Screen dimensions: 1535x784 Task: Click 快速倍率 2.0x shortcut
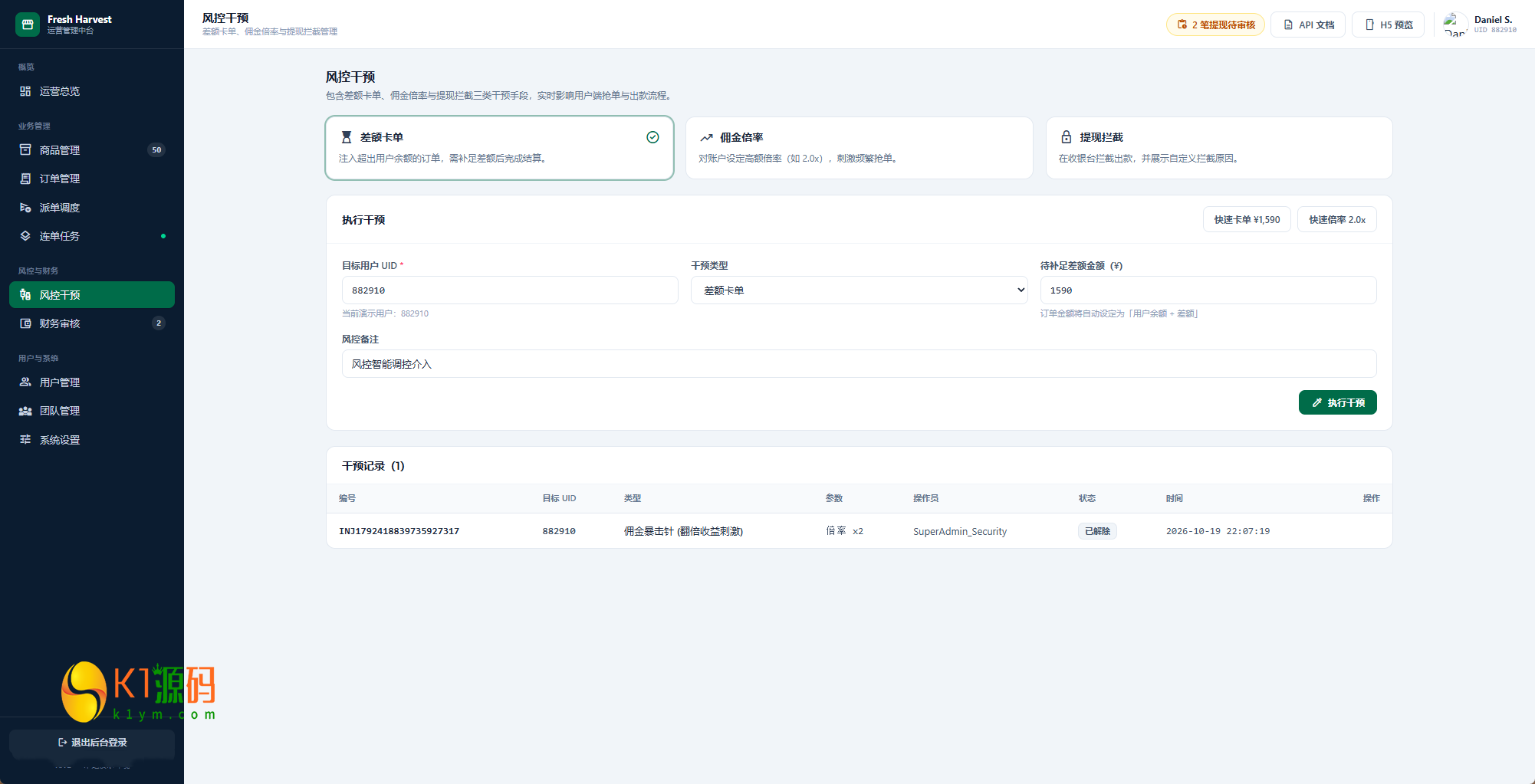point(1337,220)
